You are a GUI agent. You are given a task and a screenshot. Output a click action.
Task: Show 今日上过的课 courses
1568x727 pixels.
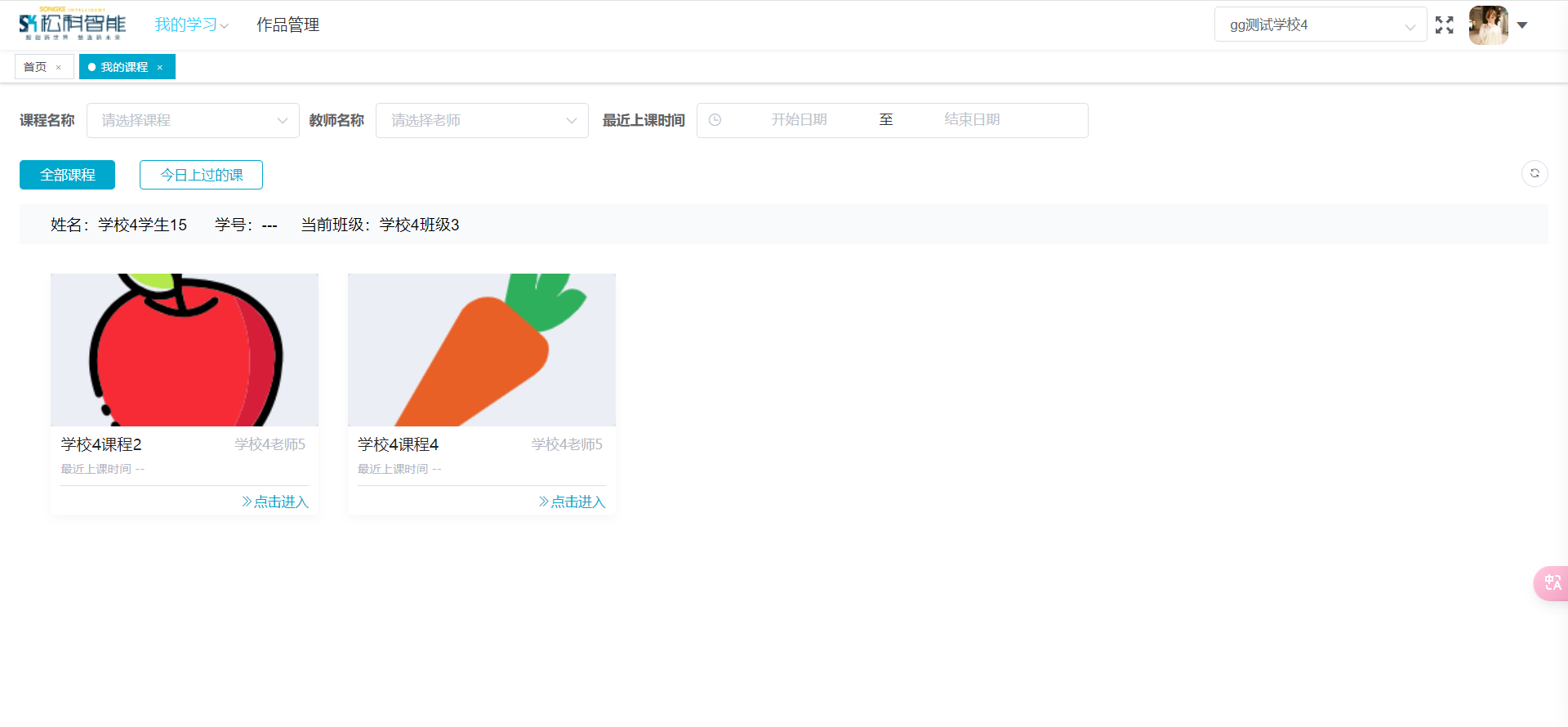[201, 175]
